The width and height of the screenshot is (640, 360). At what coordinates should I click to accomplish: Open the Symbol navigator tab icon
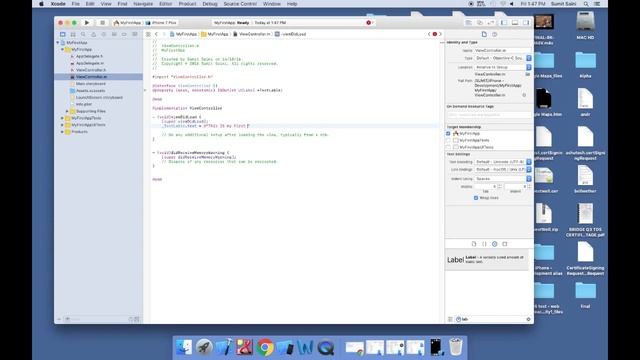[73, 34]
